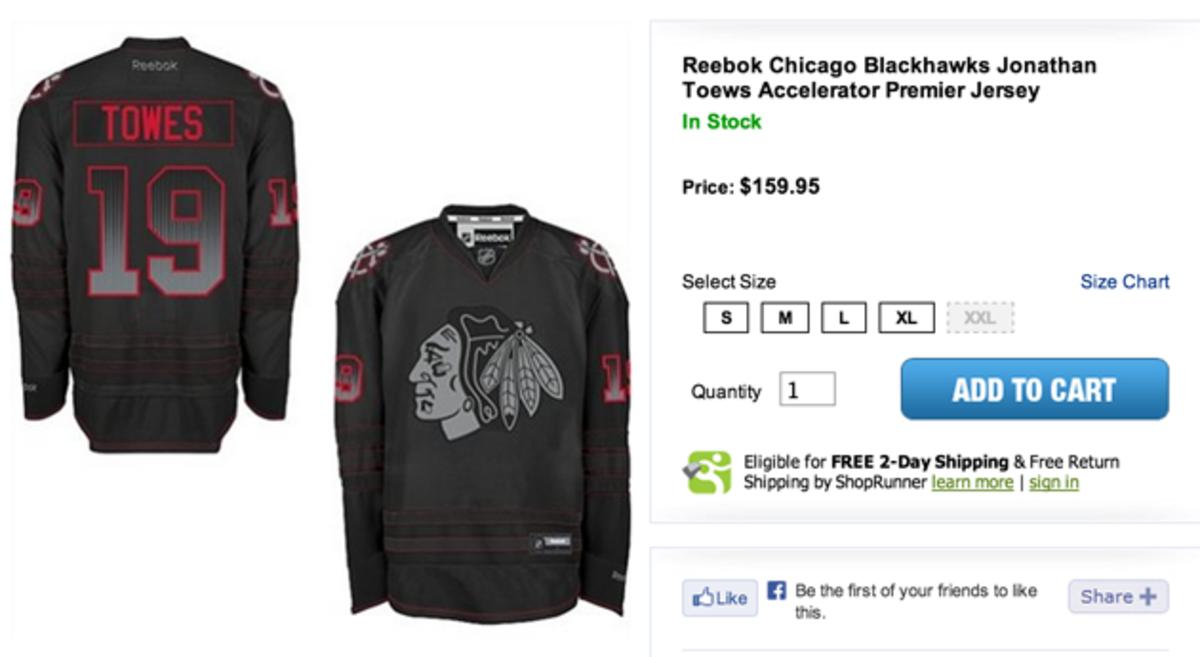Click the ADD TO CART button
The height and width of the screenshot is (657, 1200).
pyautogui.click(x=1034, y=389)
